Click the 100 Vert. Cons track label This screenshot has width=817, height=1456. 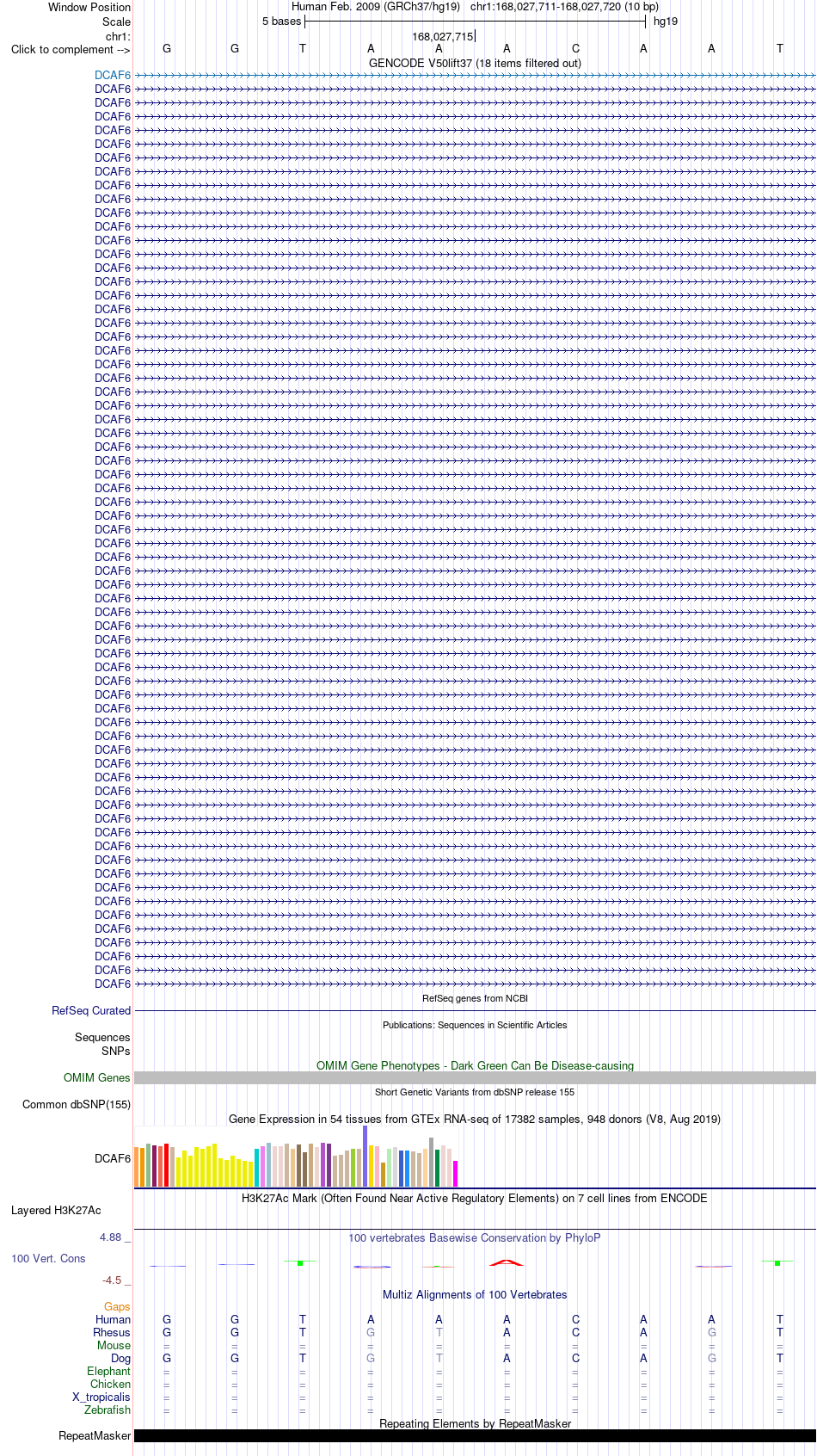[x=48, y=1258]
